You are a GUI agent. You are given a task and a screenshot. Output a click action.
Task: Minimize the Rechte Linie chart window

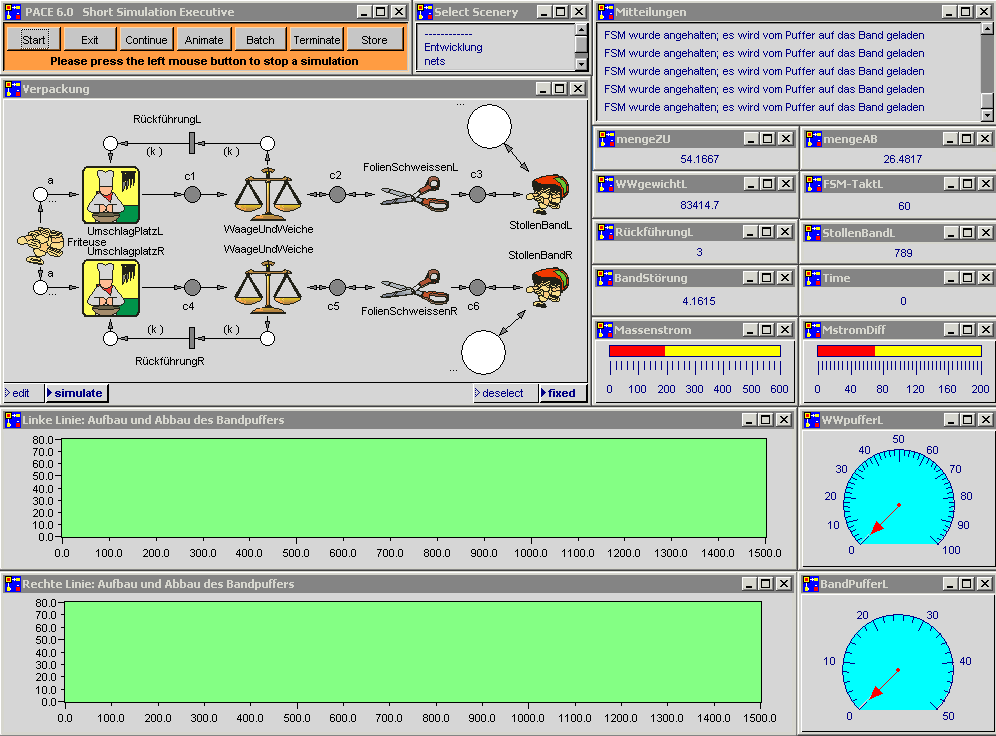click(749, 584)
